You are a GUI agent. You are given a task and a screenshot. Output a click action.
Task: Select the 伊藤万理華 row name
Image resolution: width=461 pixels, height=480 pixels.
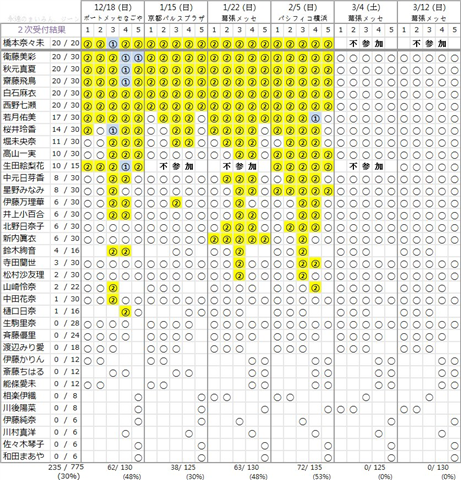[x=23, y=202]
